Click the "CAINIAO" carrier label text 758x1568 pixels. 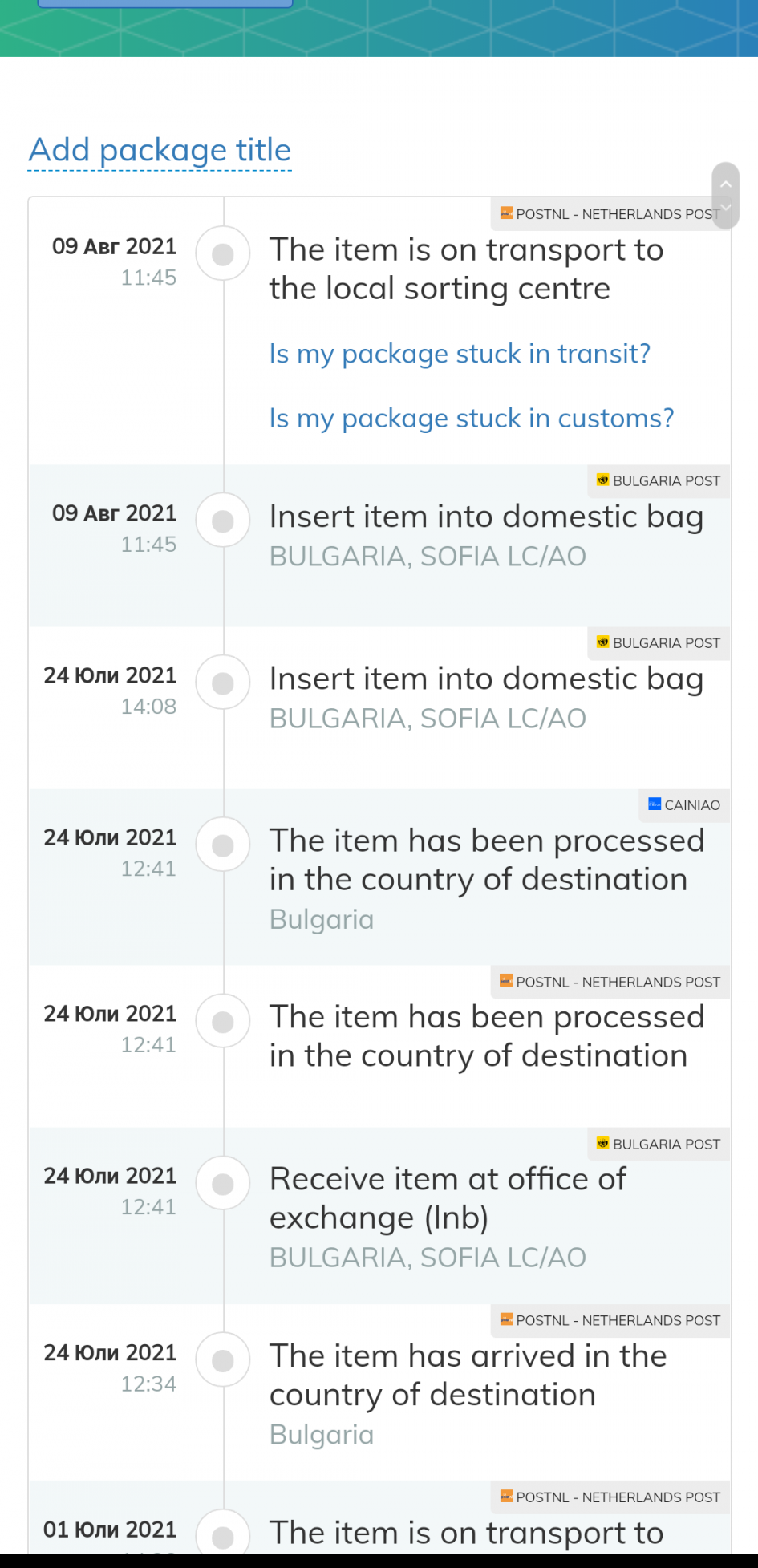click(x=692, y=805)
